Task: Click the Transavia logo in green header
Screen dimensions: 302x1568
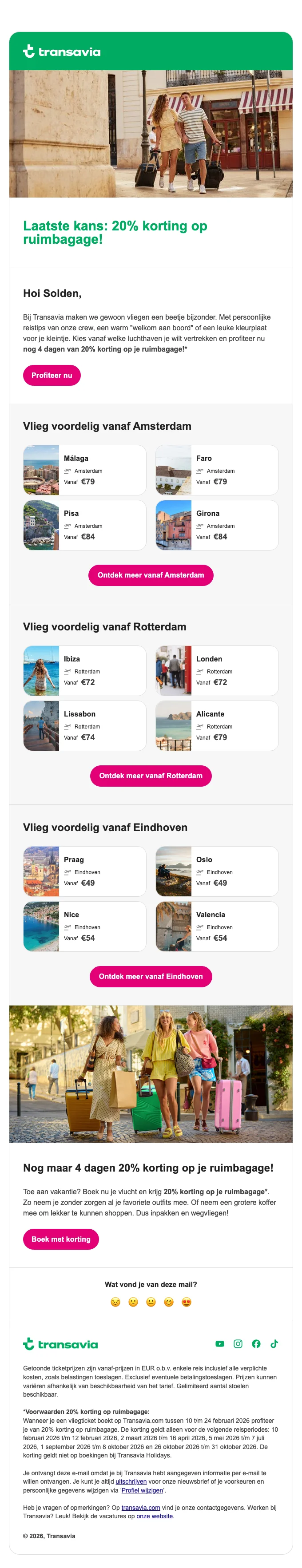Action: tap(61, 52)
